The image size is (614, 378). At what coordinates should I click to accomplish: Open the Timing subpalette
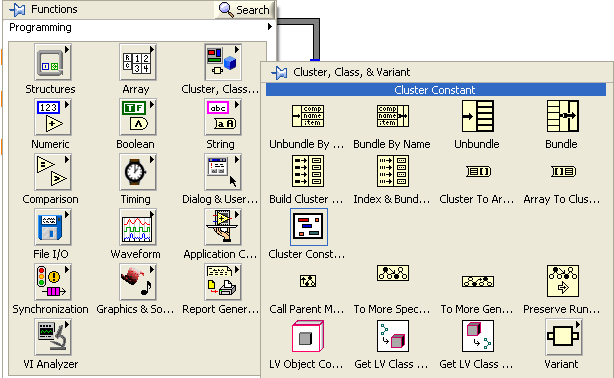click(x=137, y=172)
